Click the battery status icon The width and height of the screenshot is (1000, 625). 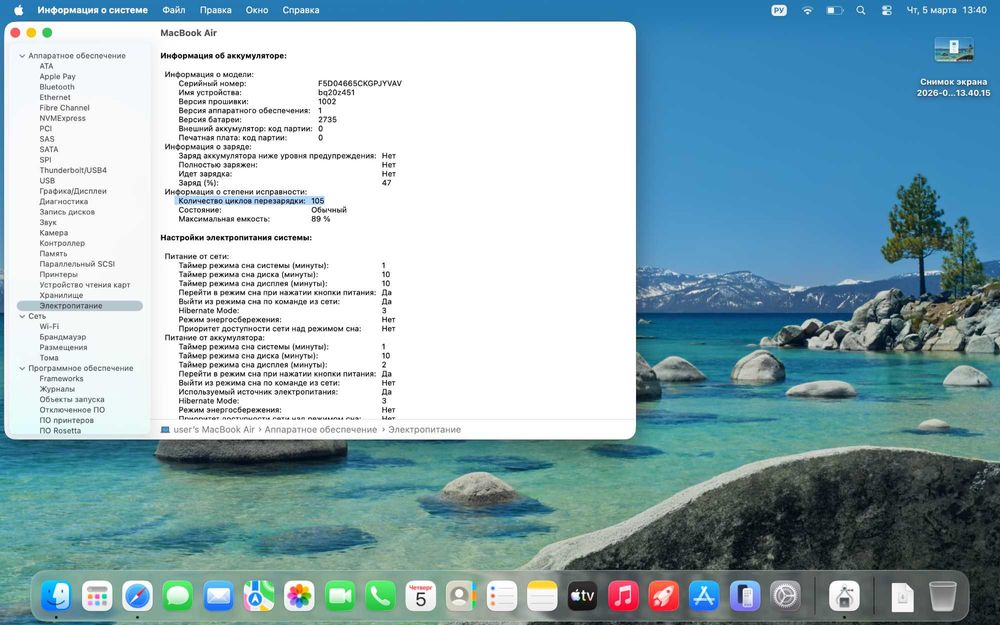(835, 10)
